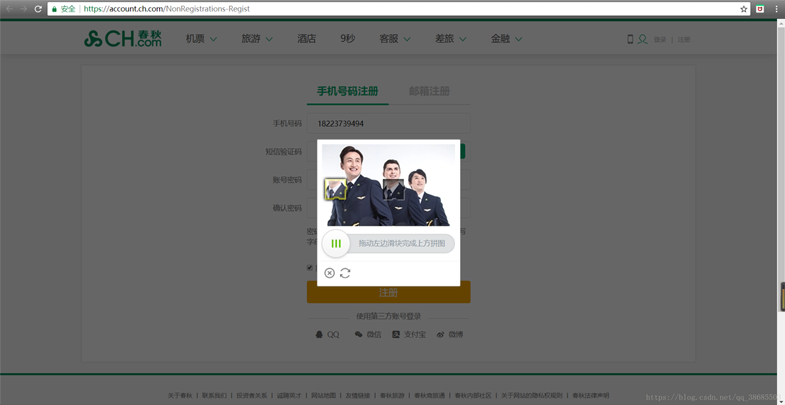785x405 pixels.
Task: Click the captcha close (X) icon
Action: [329, 273]
